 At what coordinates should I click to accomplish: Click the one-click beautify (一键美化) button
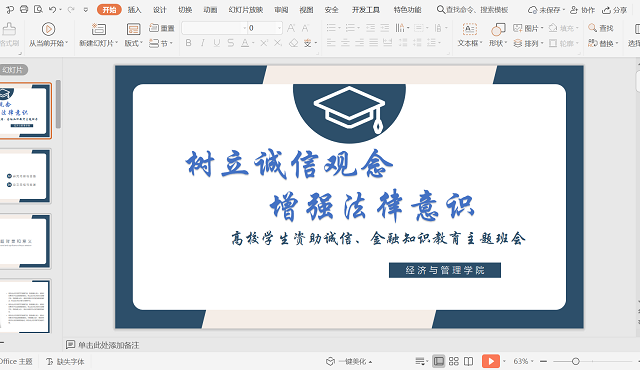coord(349,361)
